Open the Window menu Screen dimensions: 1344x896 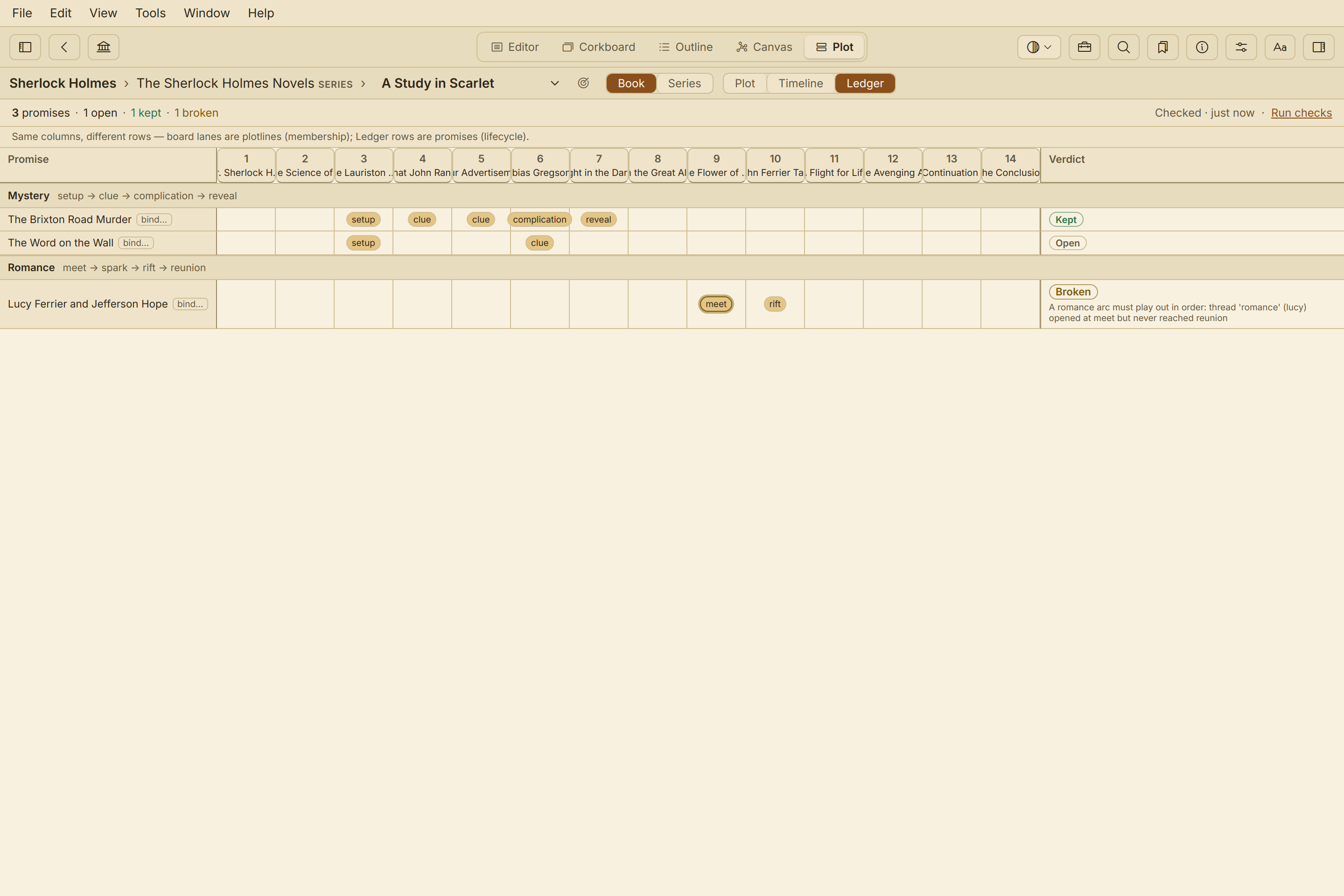click(x=206, y=13)
